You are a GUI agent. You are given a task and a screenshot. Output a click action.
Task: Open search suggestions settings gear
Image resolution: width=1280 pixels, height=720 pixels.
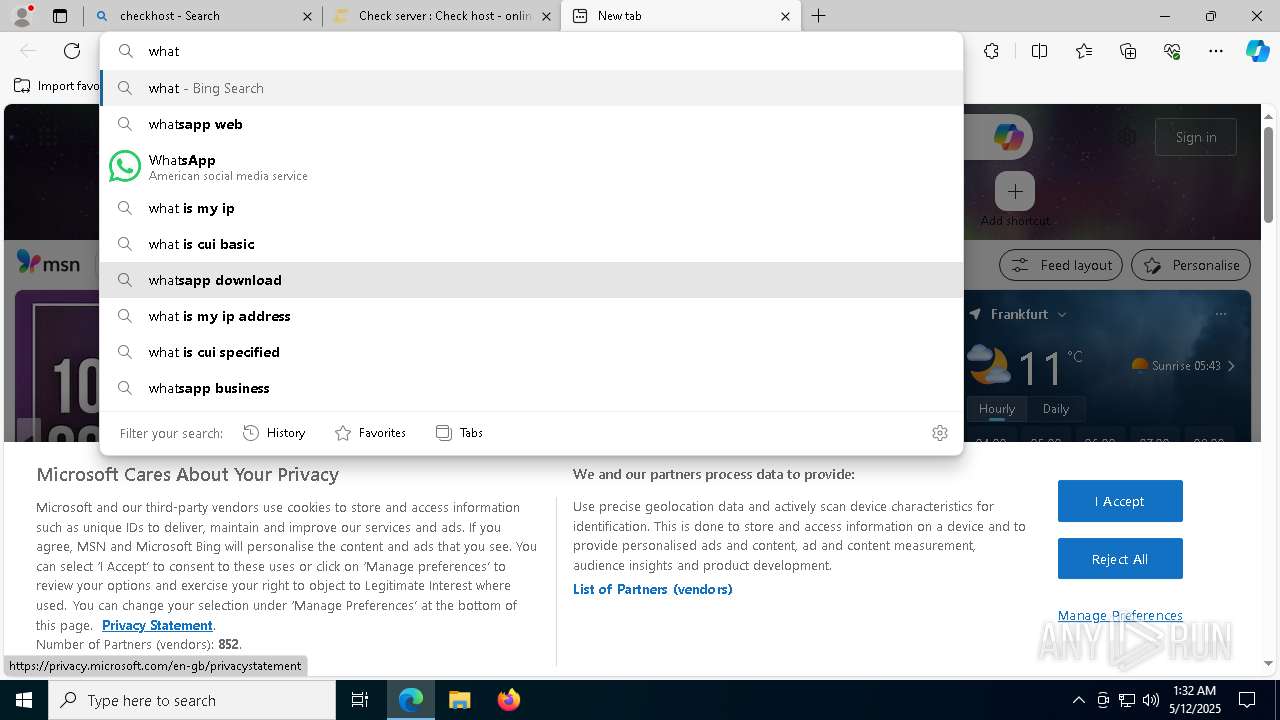click(x=939, y=433)
